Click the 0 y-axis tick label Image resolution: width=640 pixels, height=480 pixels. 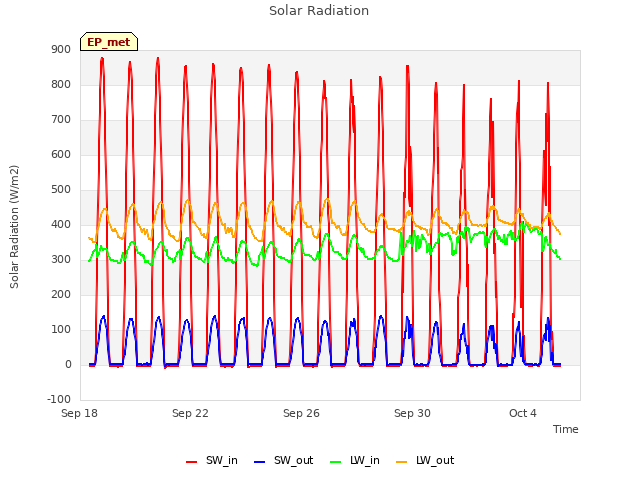[68, 364]
